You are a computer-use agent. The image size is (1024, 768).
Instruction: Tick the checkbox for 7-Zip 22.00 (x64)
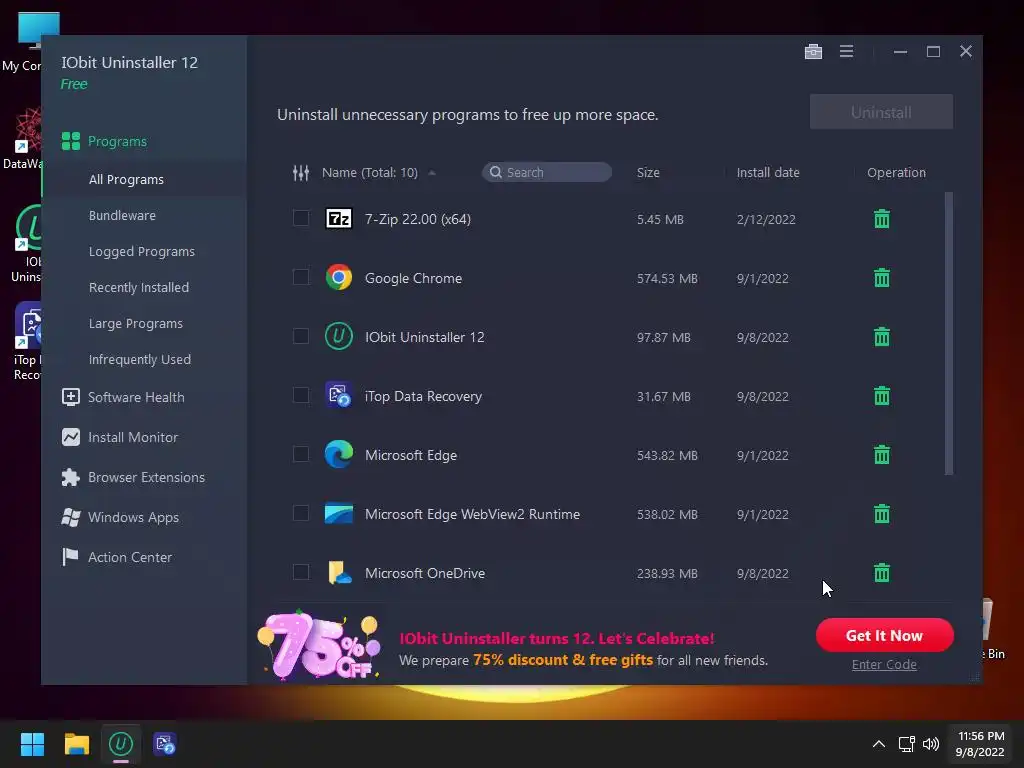click(301, 218)
